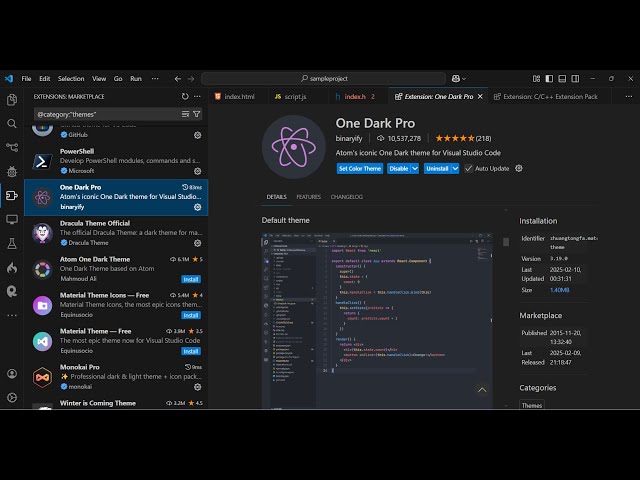Open the Selection menu

coord(71,79)
